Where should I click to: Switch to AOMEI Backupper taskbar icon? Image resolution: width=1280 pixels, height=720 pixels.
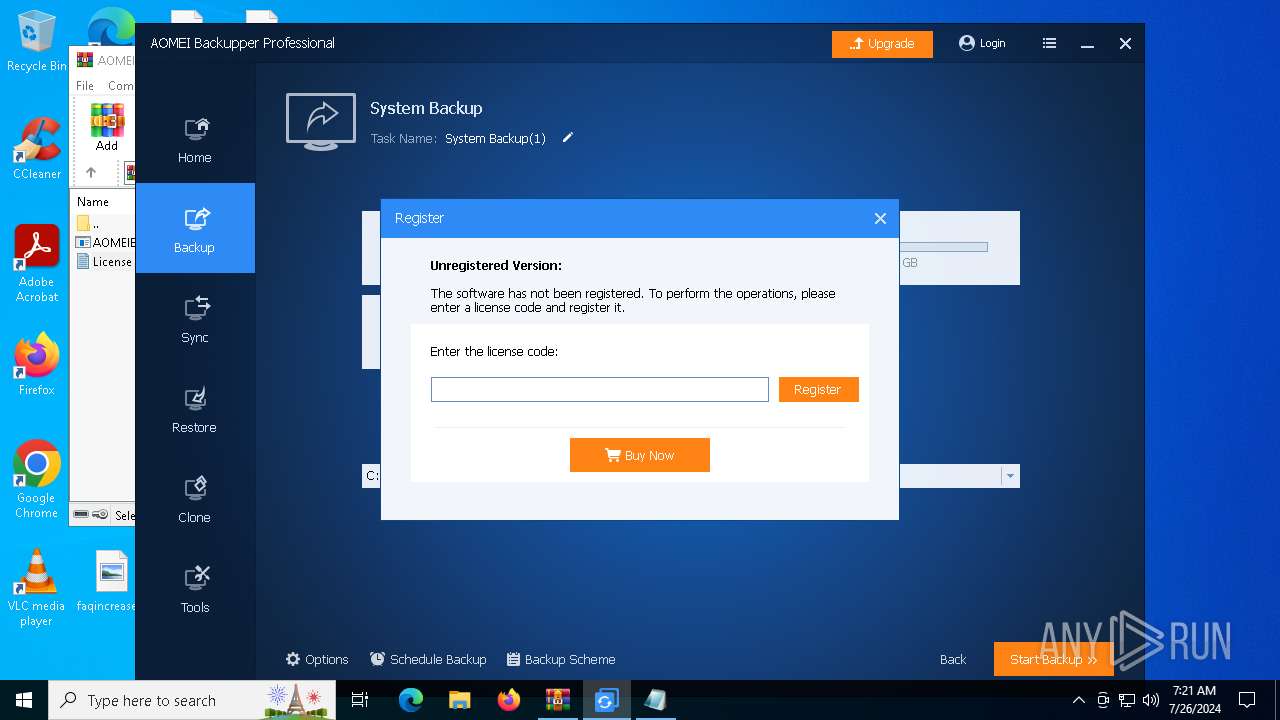[x=606, y=700]
